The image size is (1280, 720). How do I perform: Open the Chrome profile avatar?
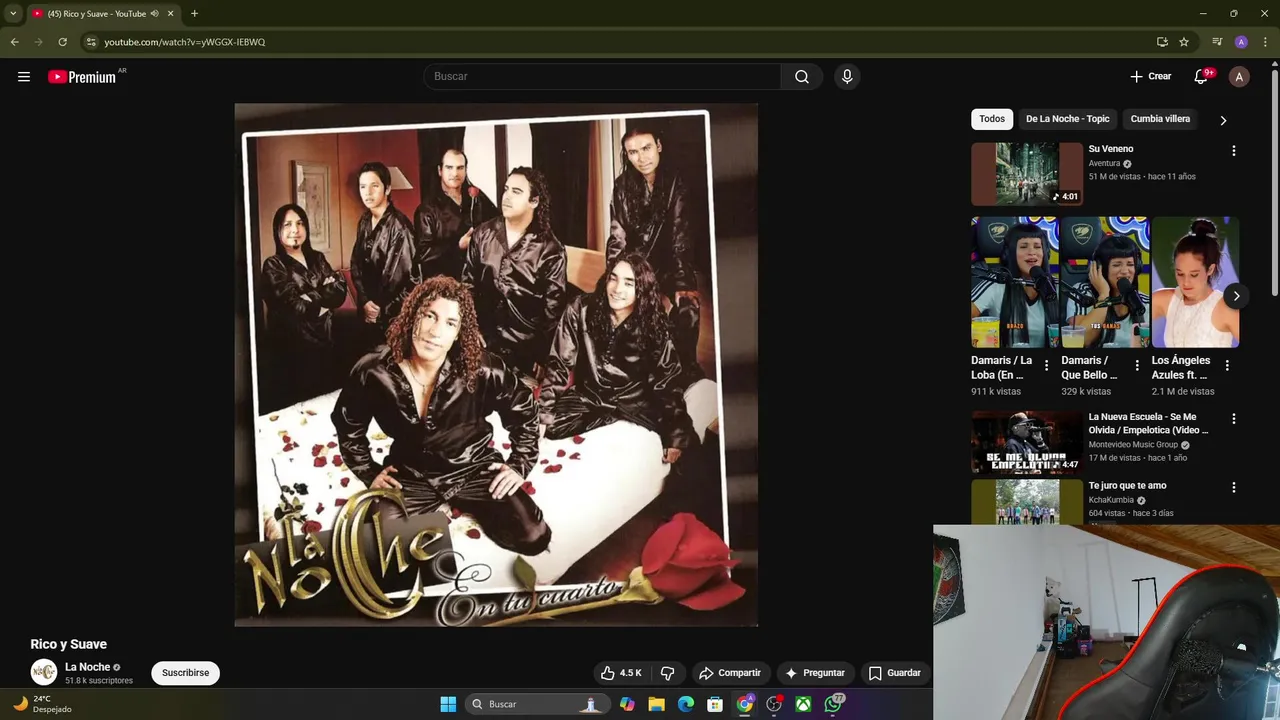1241,42
